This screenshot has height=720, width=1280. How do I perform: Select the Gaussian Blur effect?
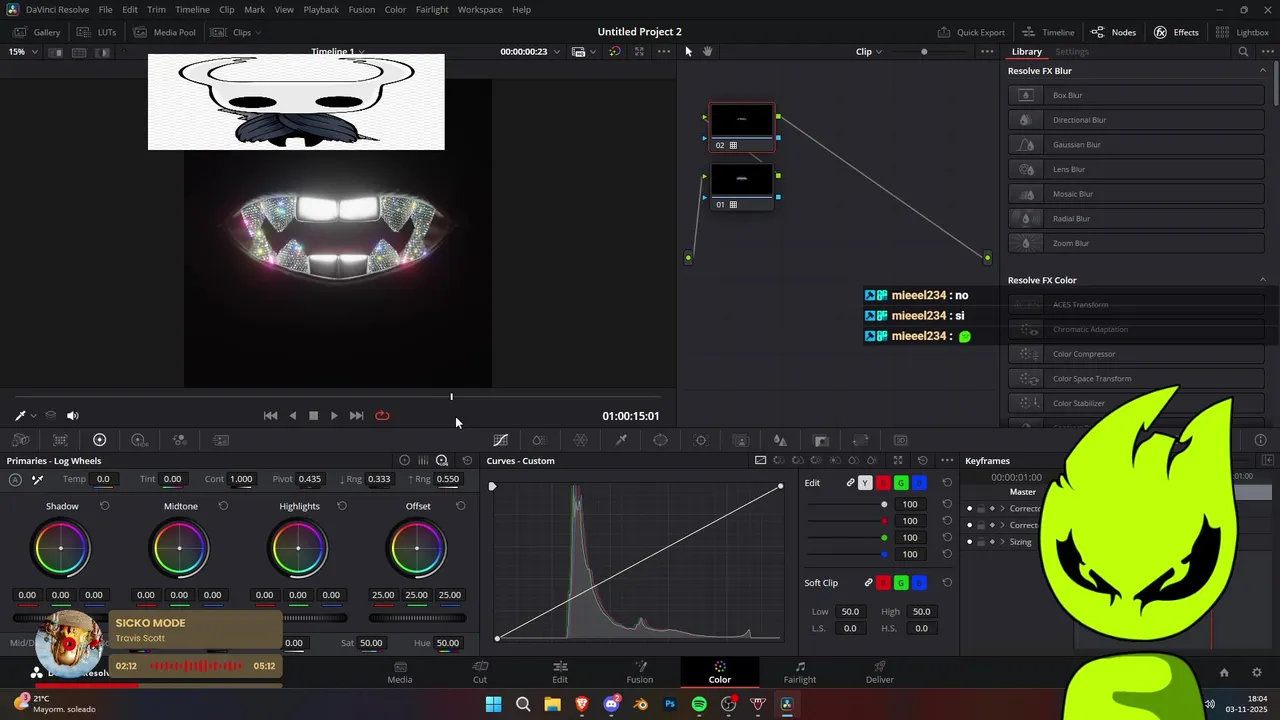point(1136,145)
